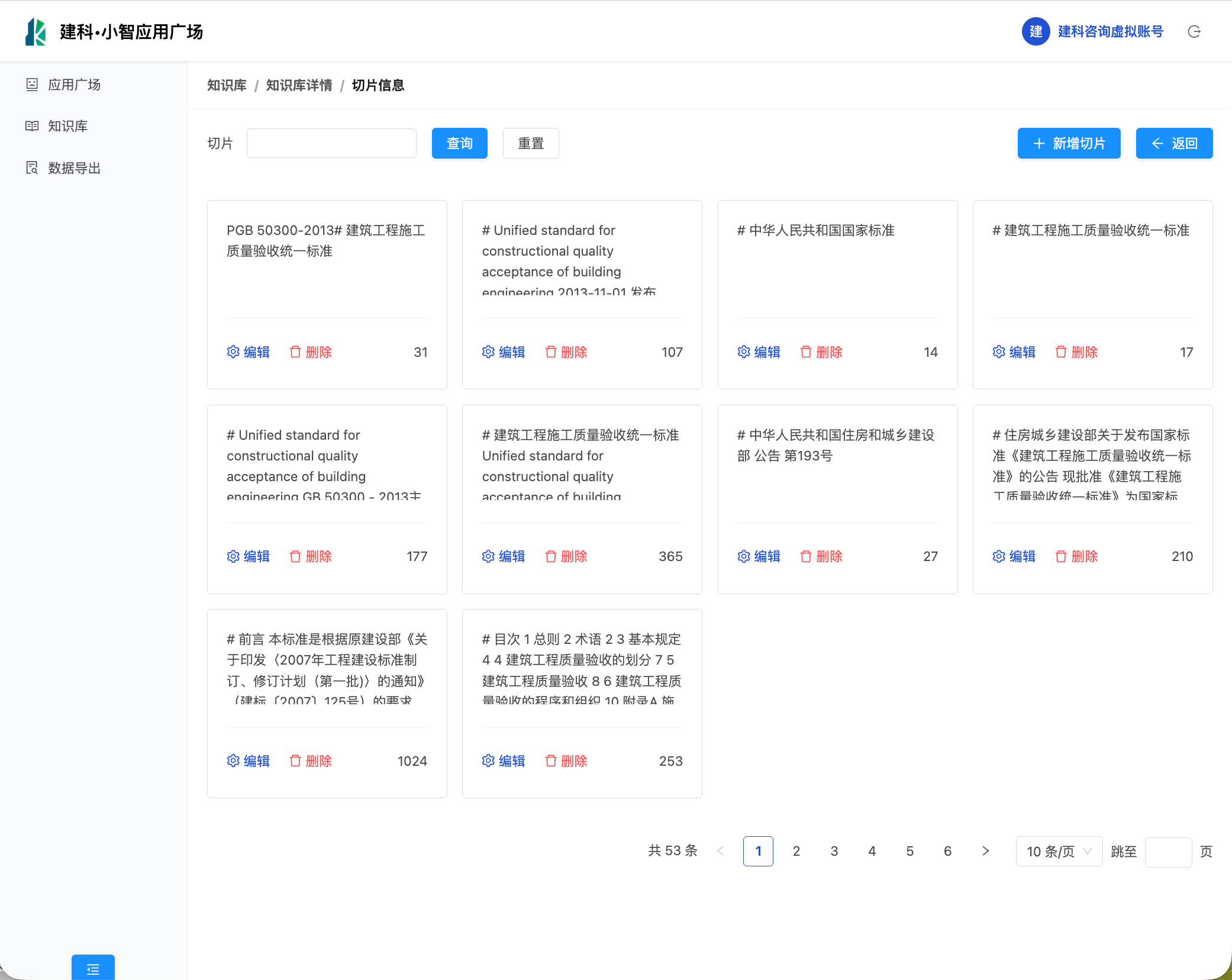Click the delete trash icon on the 前言 card
Screen dimensions: 1232x980
click(x=295, y=761)
